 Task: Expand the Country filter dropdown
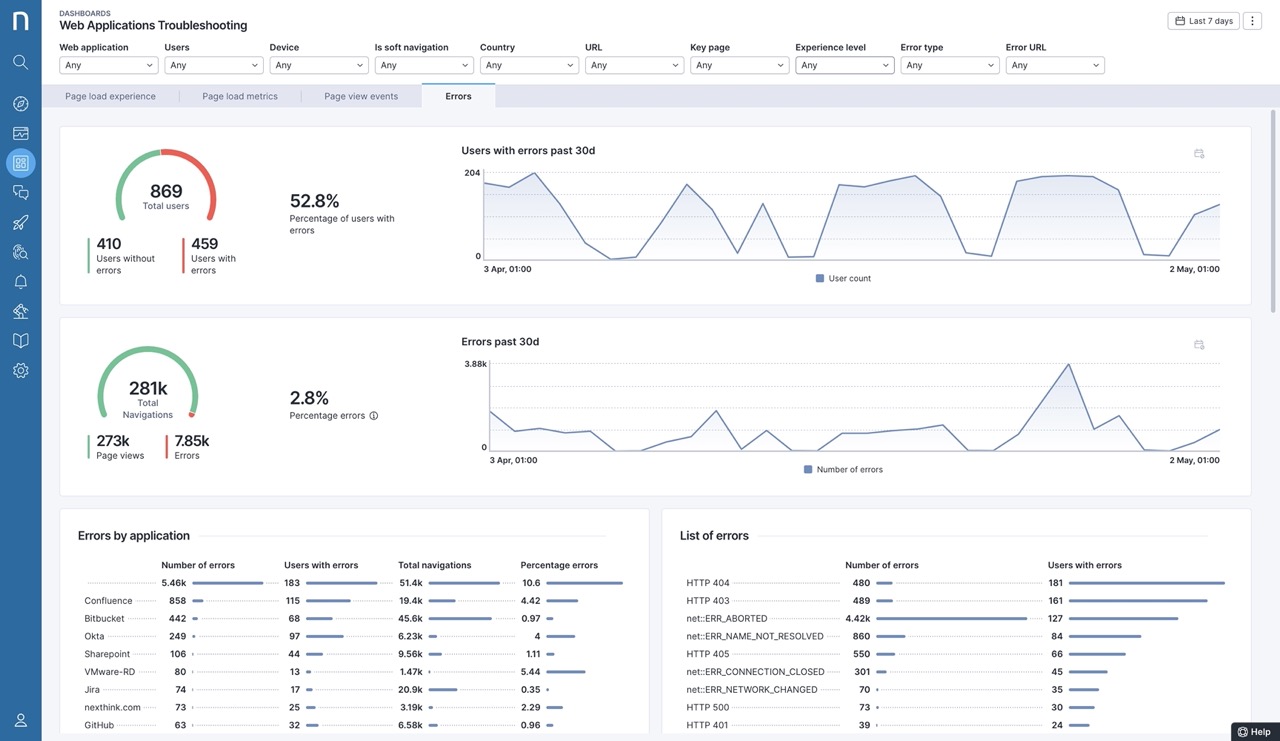click(529, 65)
